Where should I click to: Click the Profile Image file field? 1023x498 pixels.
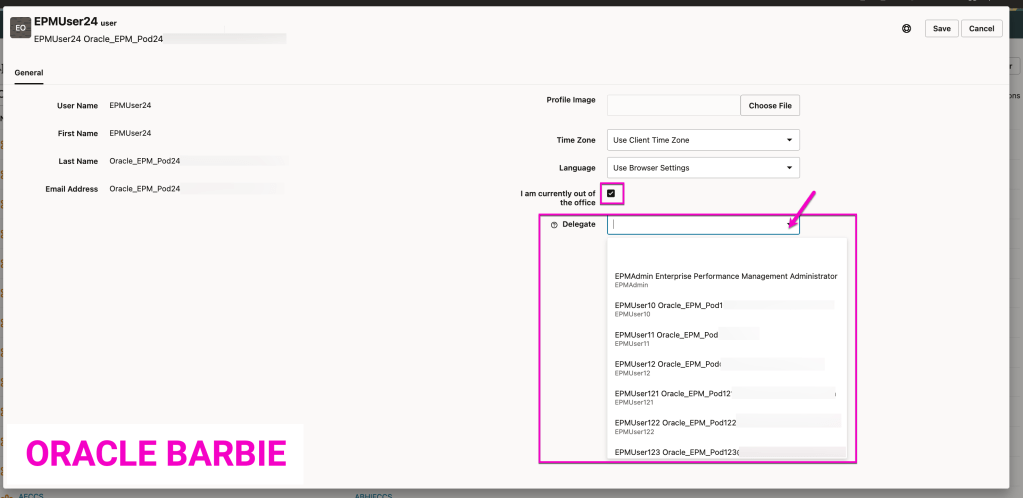673,105
